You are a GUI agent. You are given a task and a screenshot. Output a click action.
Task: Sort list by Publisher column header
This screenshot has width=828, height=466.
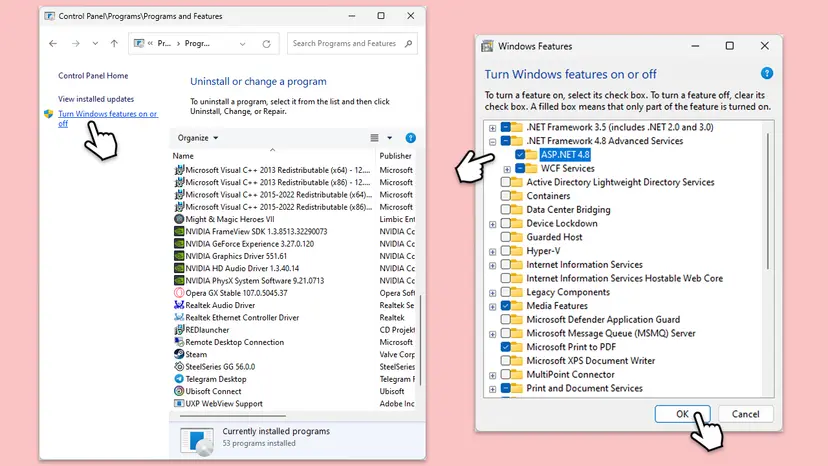pos(395,156)
